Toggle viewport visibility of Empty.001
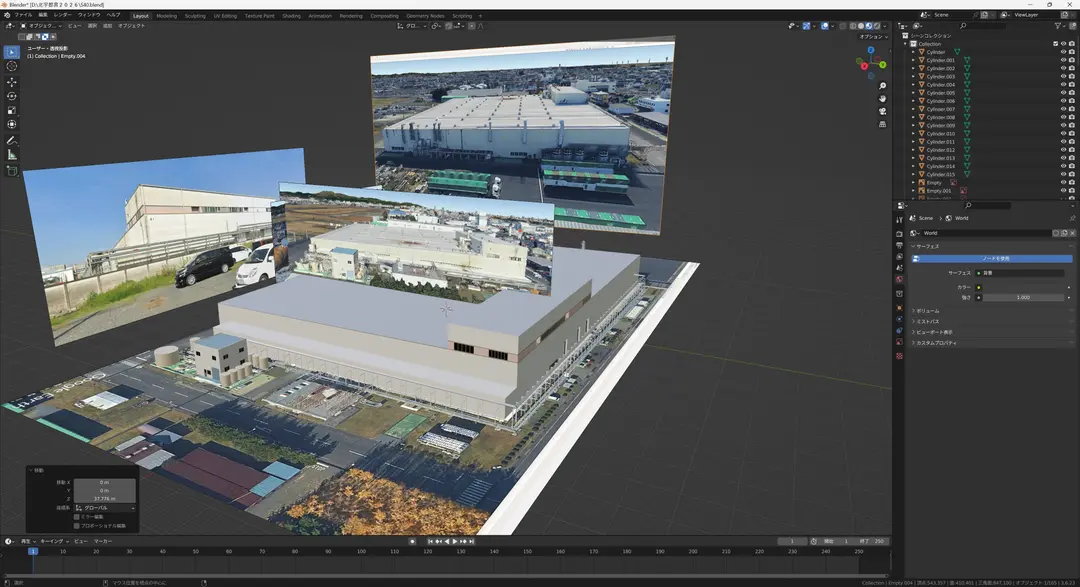Viewport: 1080px width, 587px height. coord(1063,191)
